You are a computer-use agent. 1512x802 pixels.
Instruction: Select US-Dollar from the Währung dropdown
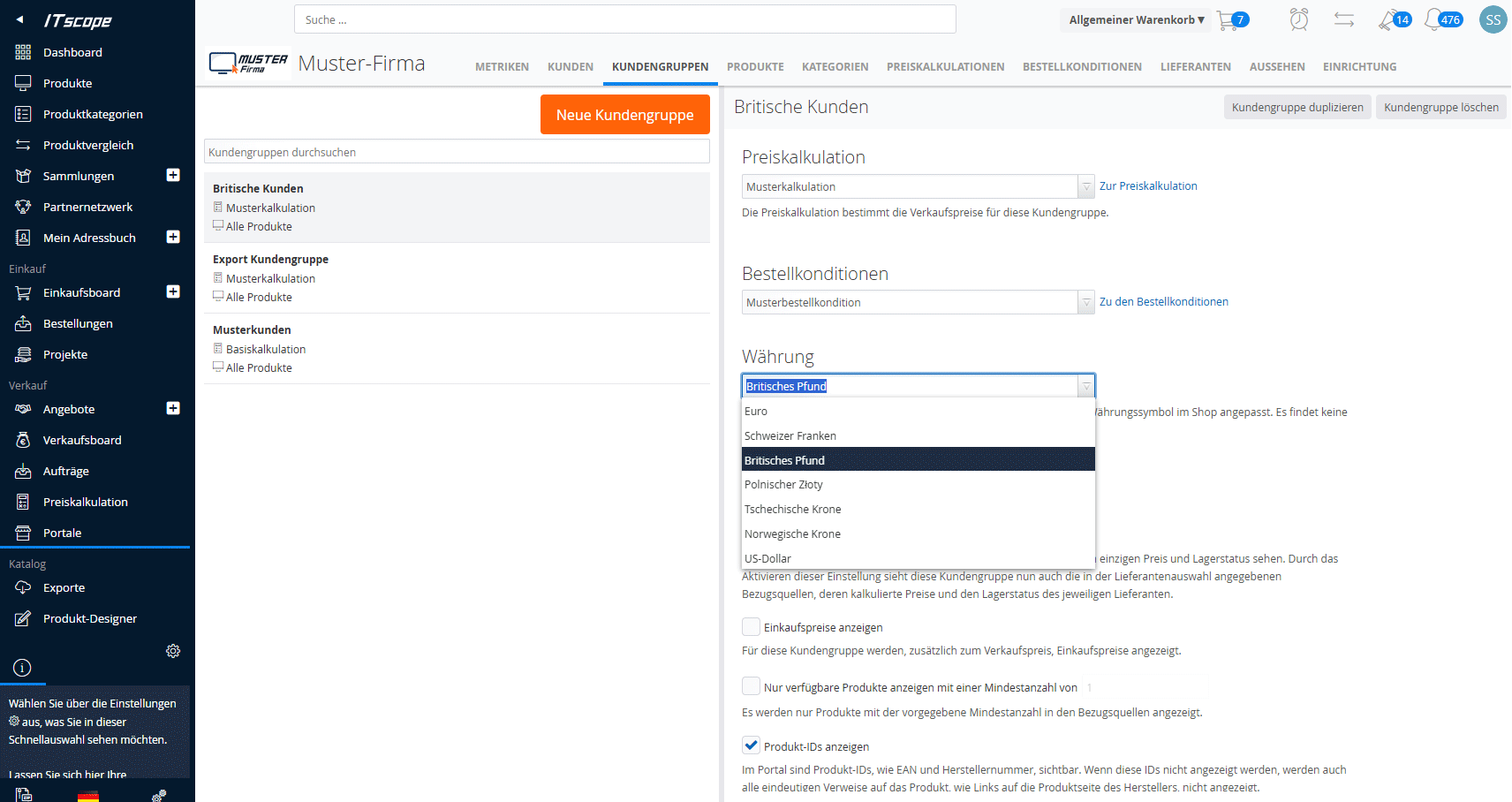767,558
